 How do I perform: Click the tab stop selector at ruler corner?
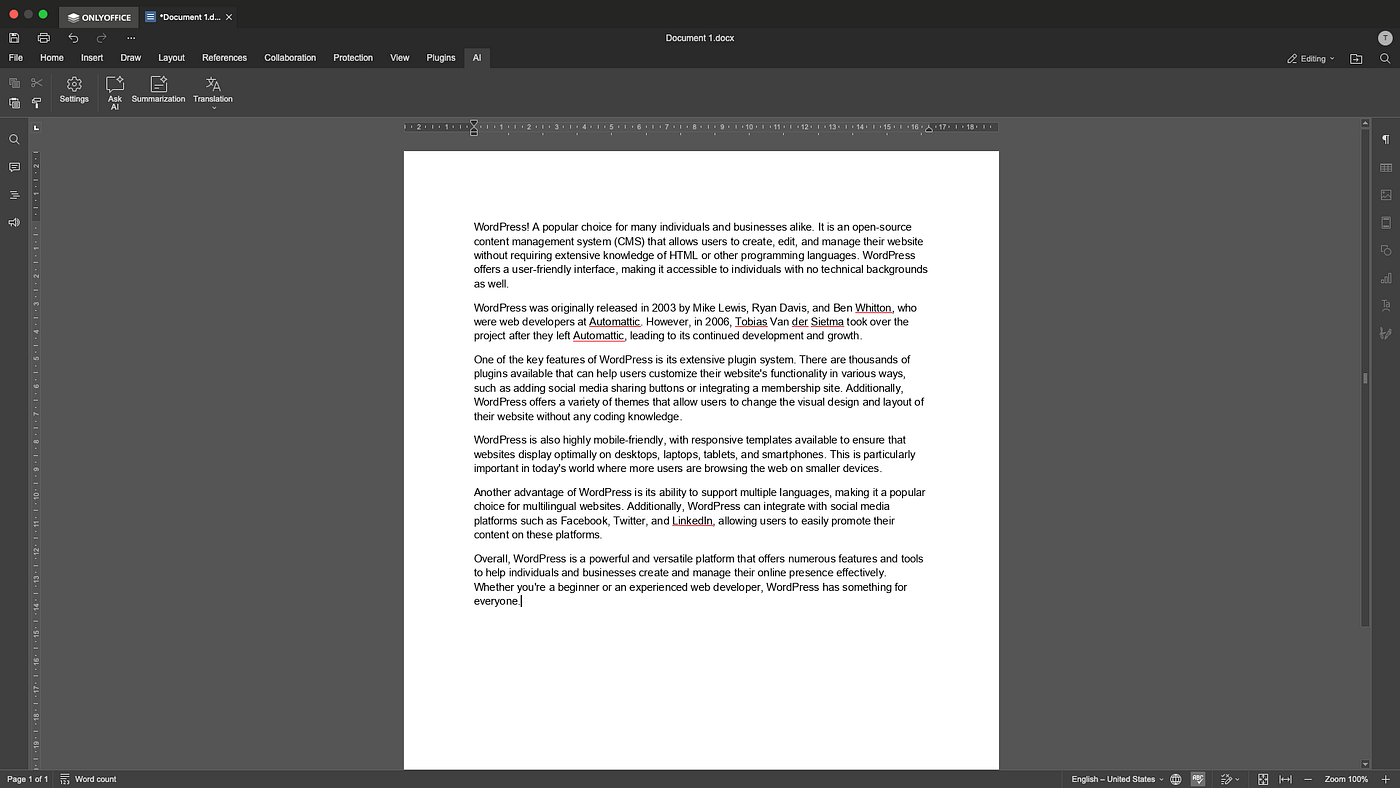click(x=36, y=128)
